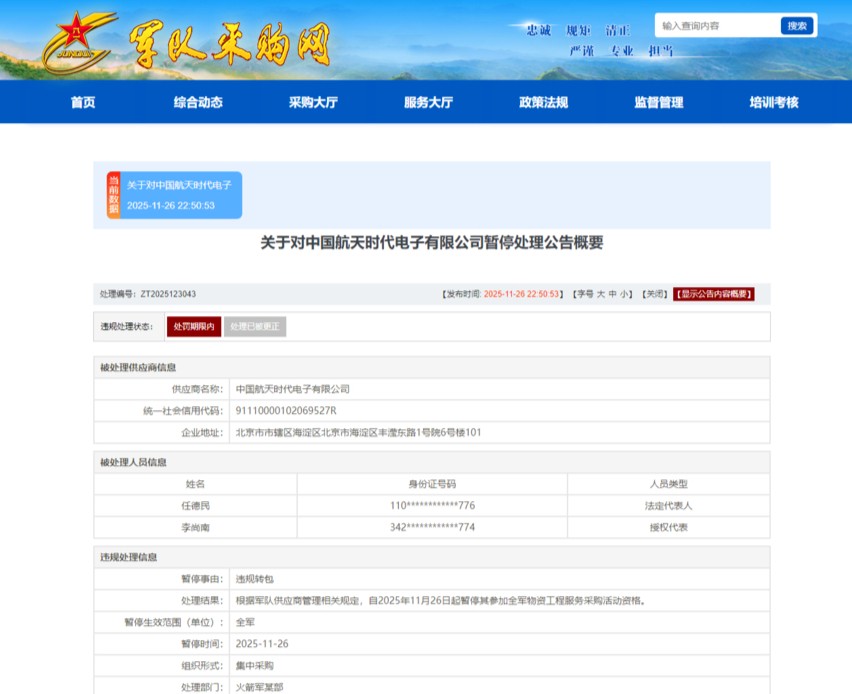Open the 采购大厅 navigation item

(x=313, y=102)
